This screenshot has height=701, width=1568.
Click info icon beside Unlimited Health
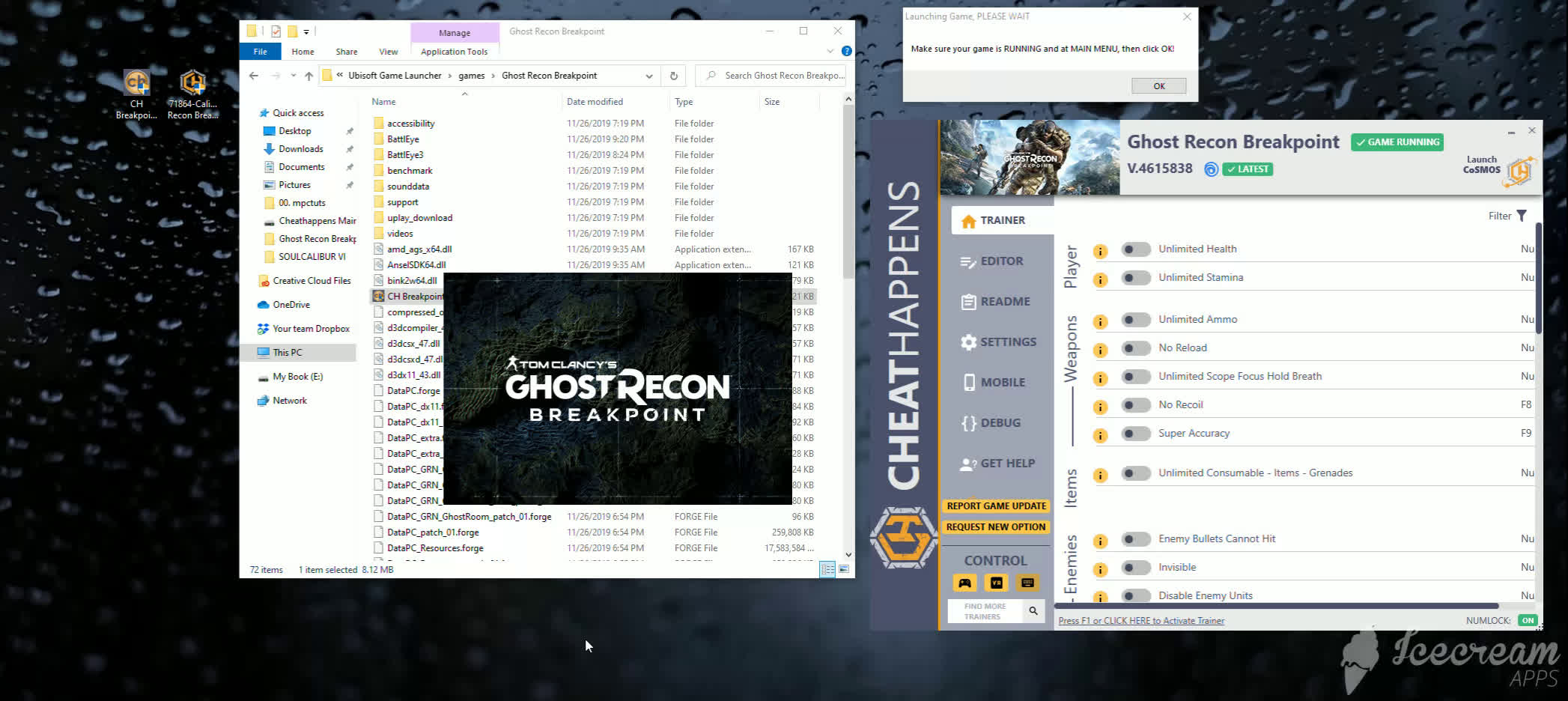coord(1100,251)
